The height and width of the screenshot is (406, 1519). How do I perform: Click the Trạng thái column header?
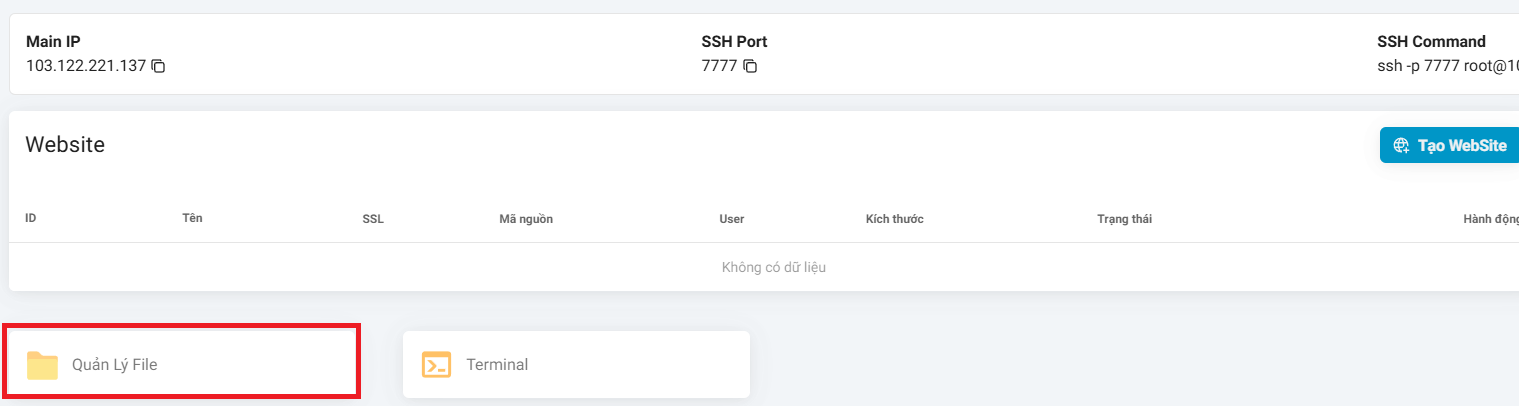click(x=1124, y=219)
